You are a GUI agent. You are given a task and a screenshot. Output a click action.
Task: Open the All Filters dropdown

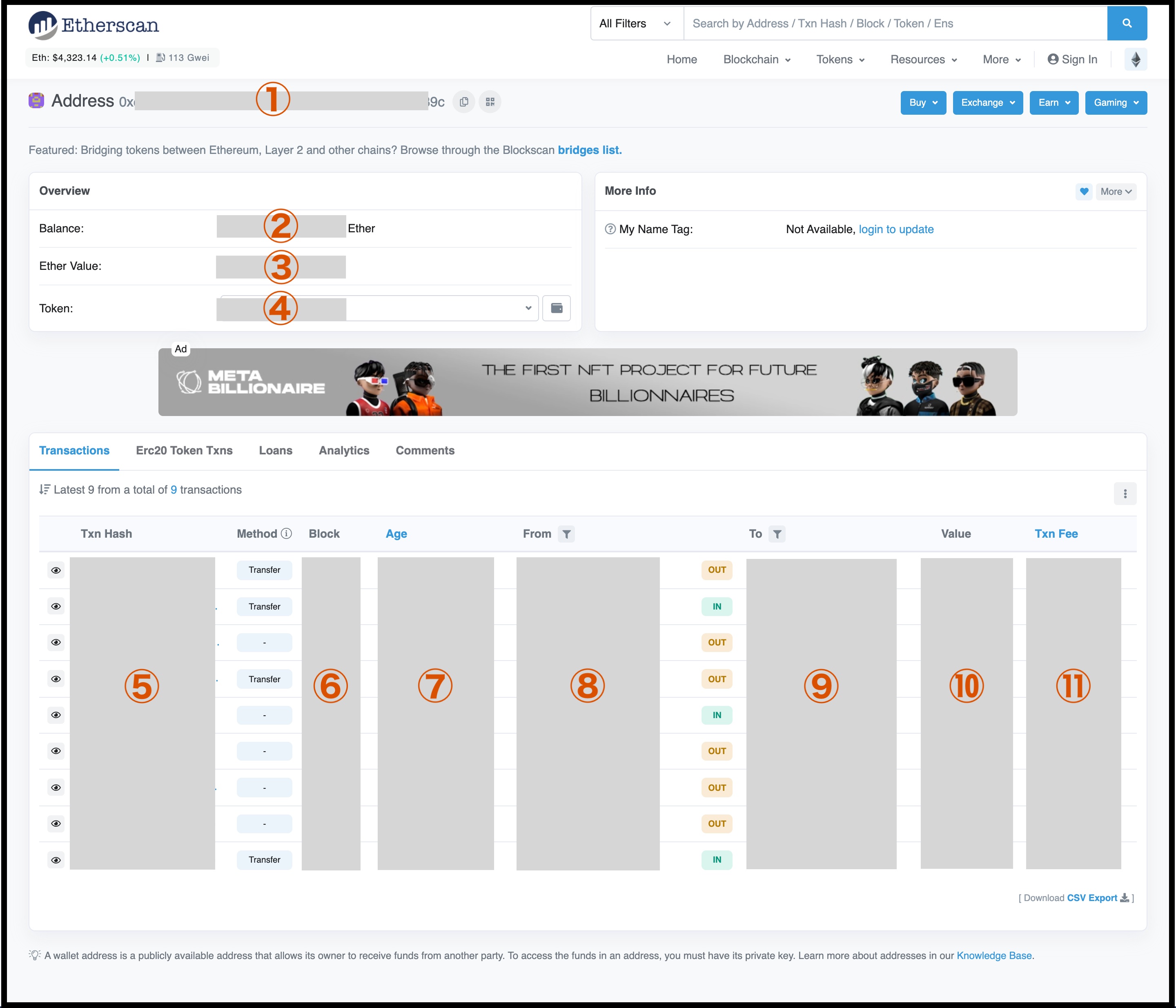pyautogui.click(x=637, y=23)
